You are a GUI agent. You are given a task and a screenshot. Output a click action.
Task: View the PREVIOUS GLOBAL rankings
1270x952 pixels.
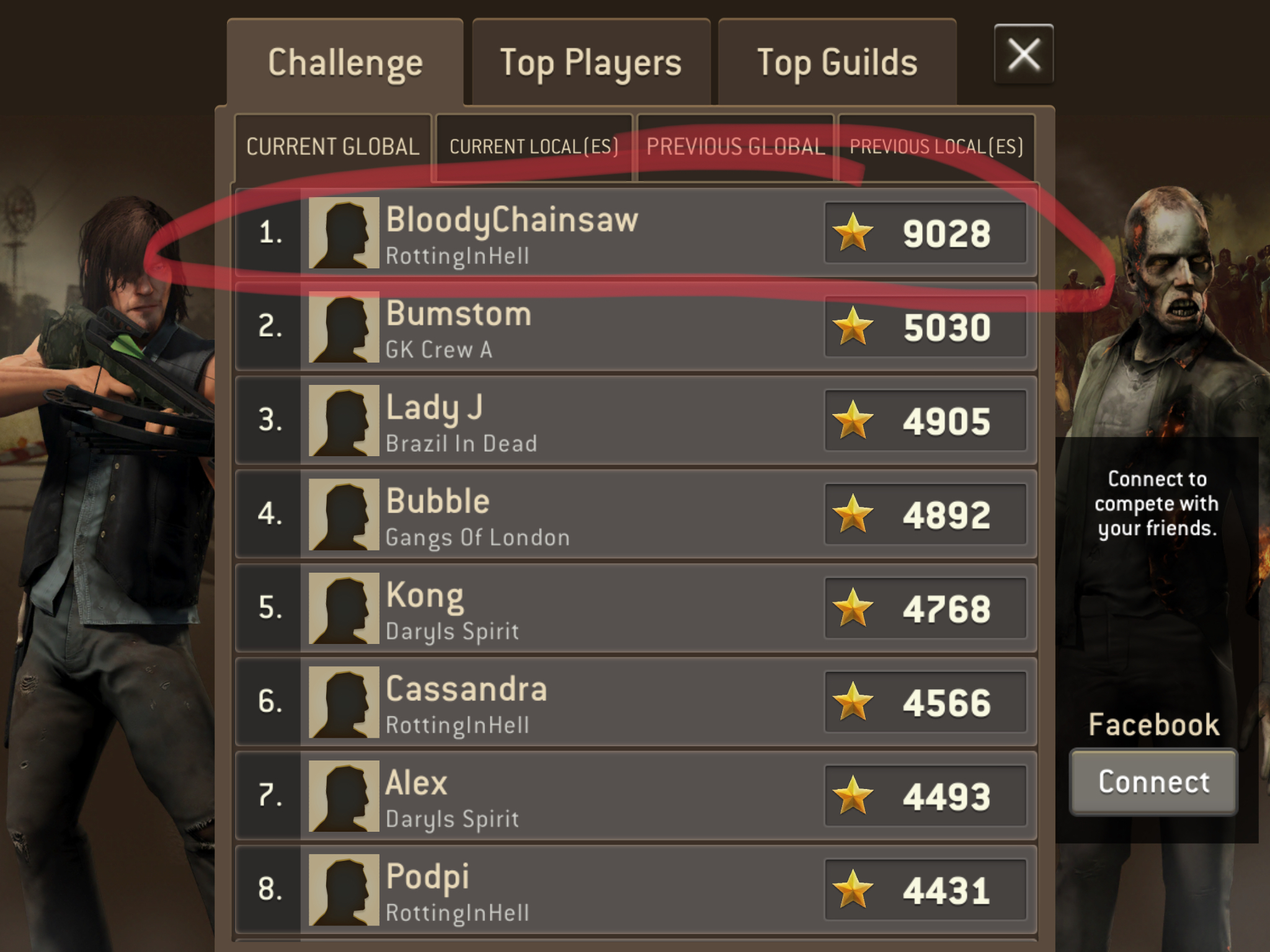[x=735, y=148]
